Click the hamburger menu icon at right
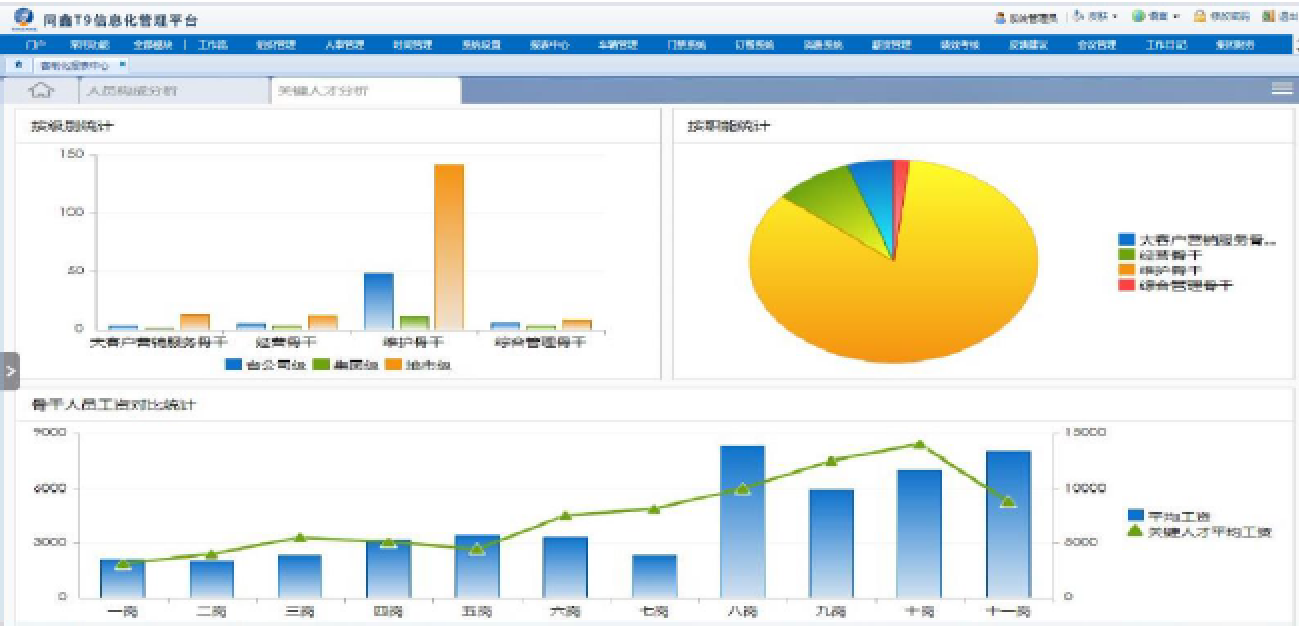This screenshot has height=627, width=1299. 1281,89
